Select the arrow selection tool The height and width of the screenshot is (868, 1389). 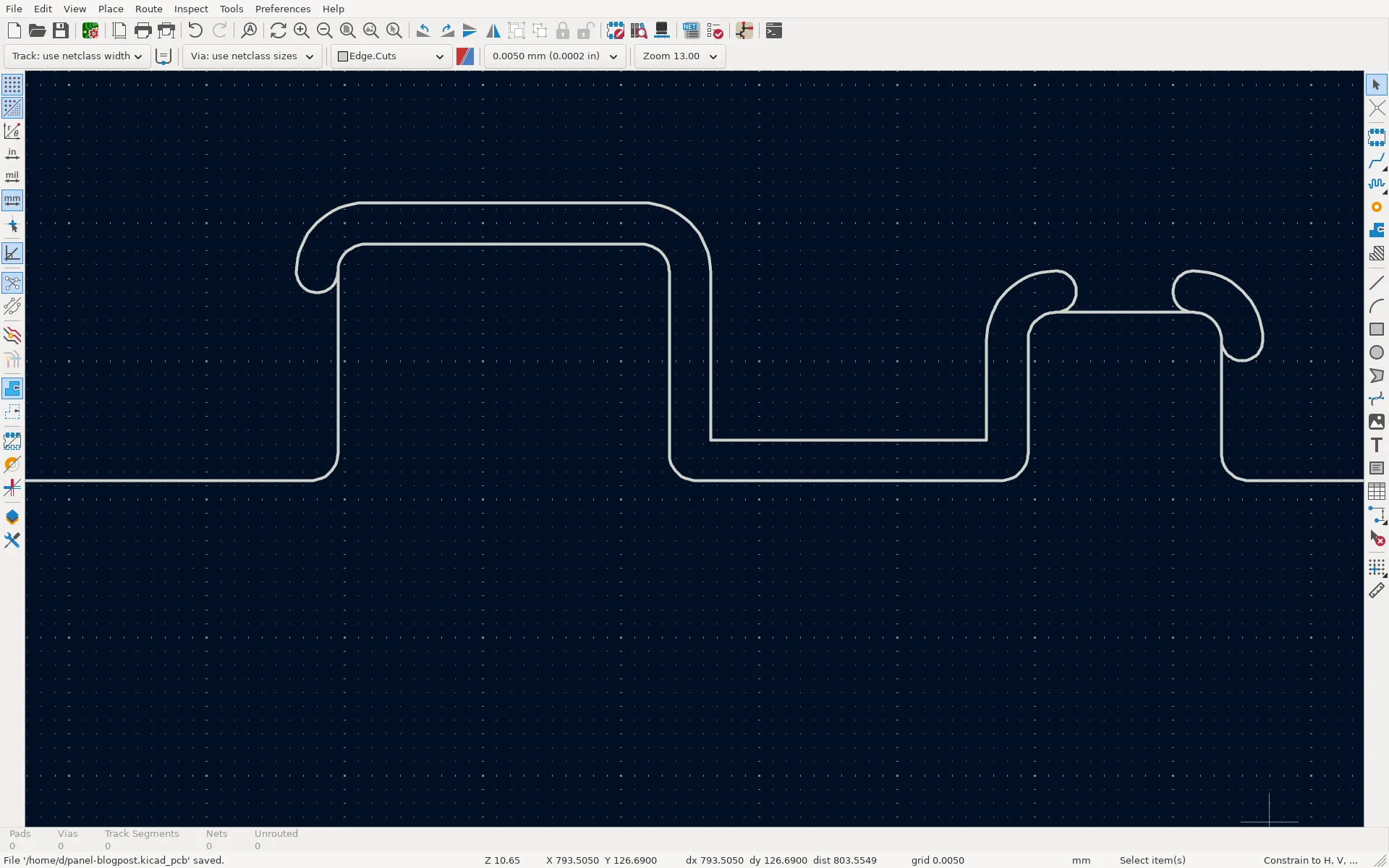coord(1377,85)
